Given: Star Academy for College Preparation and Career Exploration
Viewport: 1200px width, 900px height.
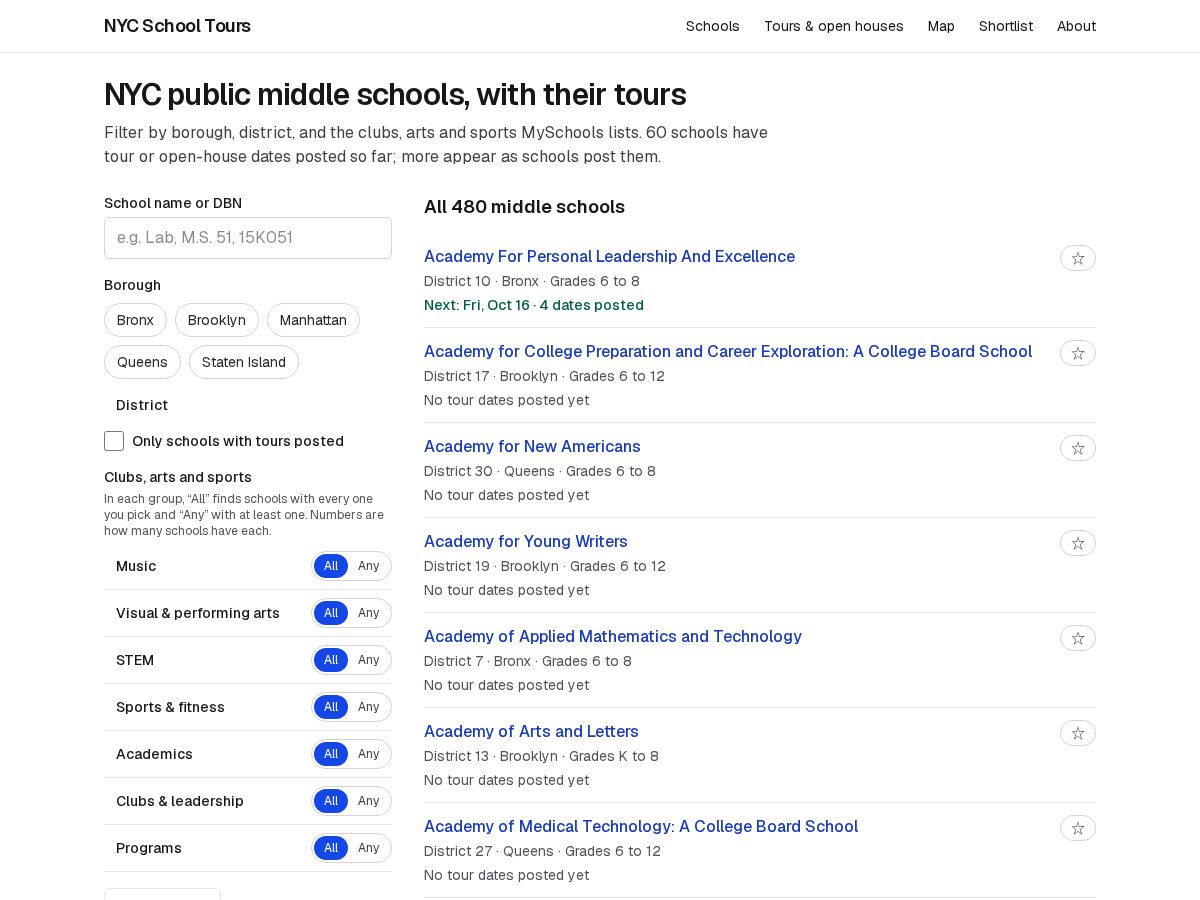Looking at the screenshot, I should click(x=1078, y=353).
